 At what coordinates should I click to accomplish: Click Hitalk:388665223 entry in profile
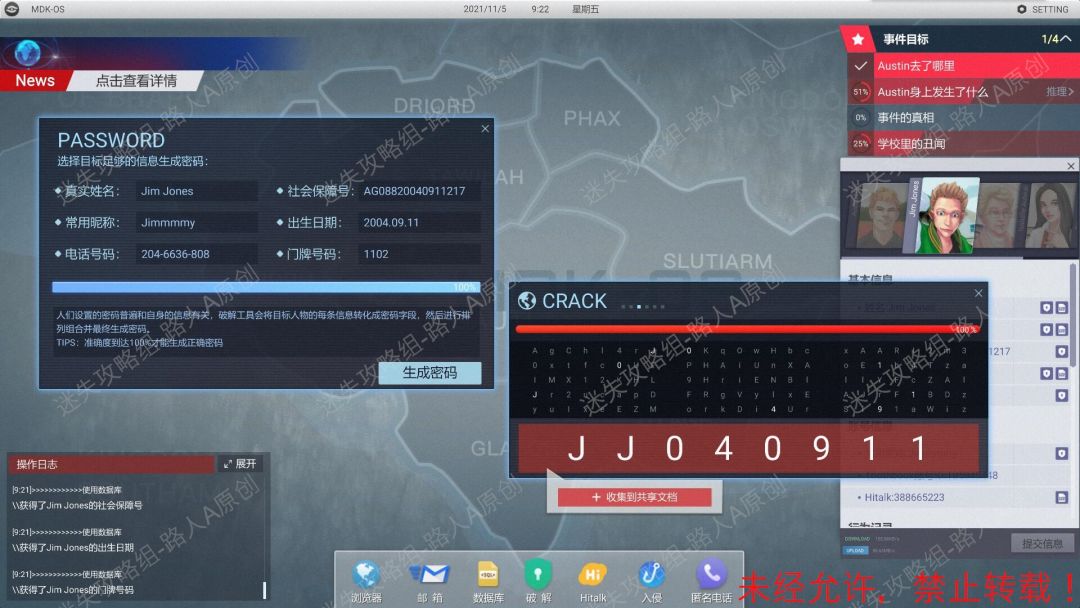(x=904, y=497)
